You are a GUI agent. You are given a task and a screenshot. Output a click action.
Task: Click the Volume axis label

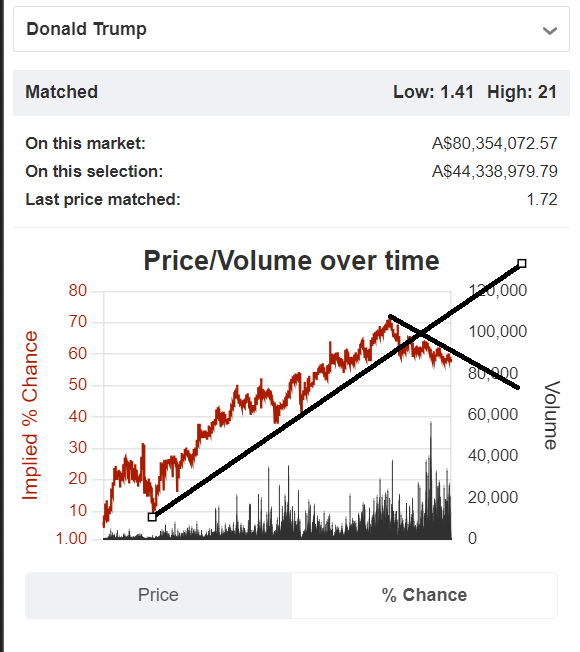click(x=552, y=415)
